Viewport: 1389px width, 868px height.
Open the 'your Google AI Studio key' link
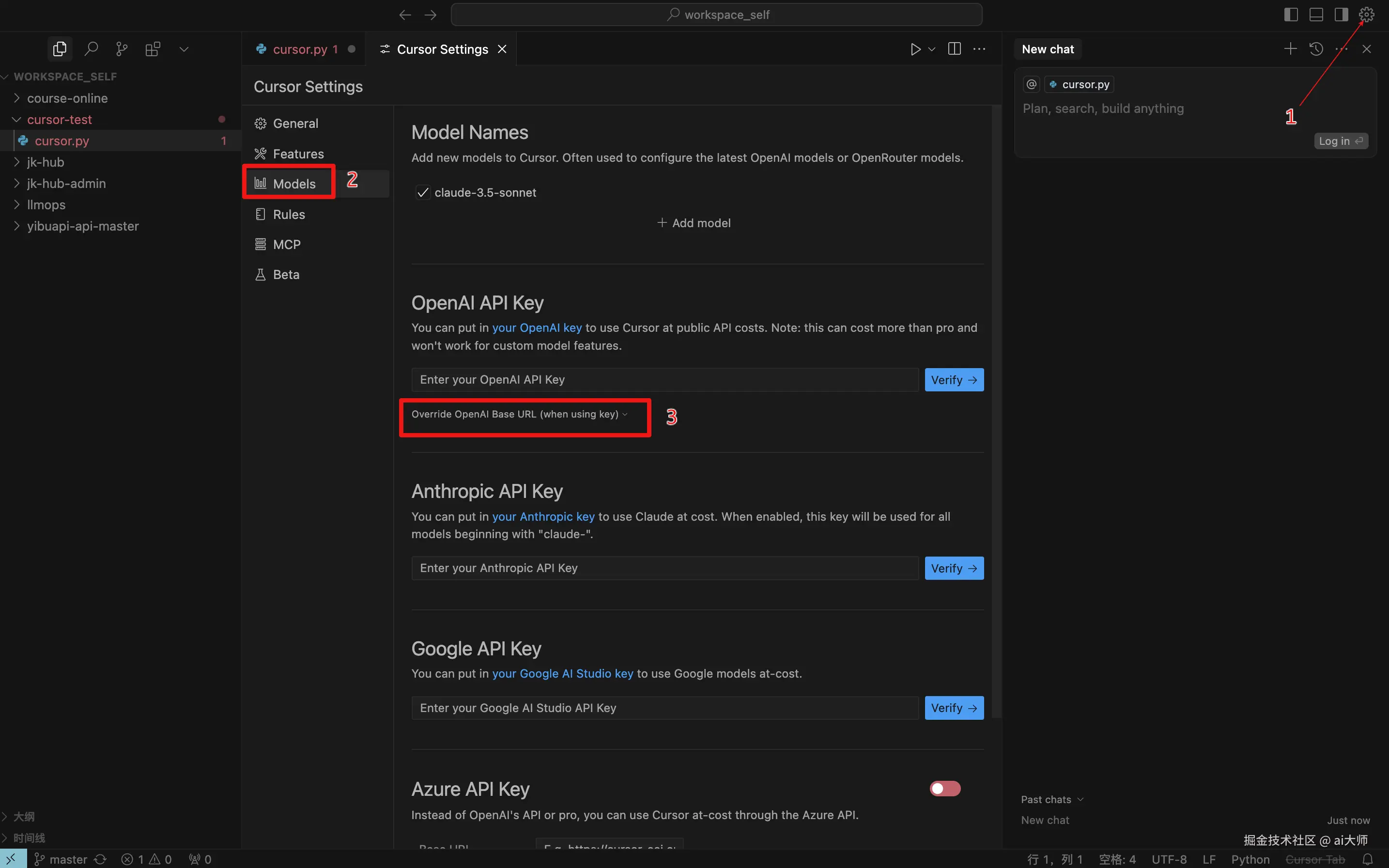(x=562, y=674)
